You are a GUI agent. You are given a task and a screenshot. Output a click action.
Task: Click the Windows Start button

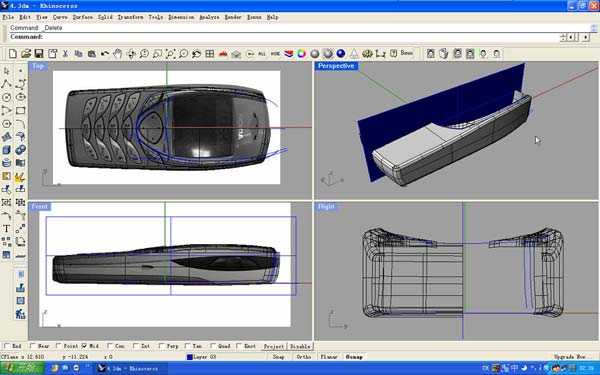click(x=22, y=368)
